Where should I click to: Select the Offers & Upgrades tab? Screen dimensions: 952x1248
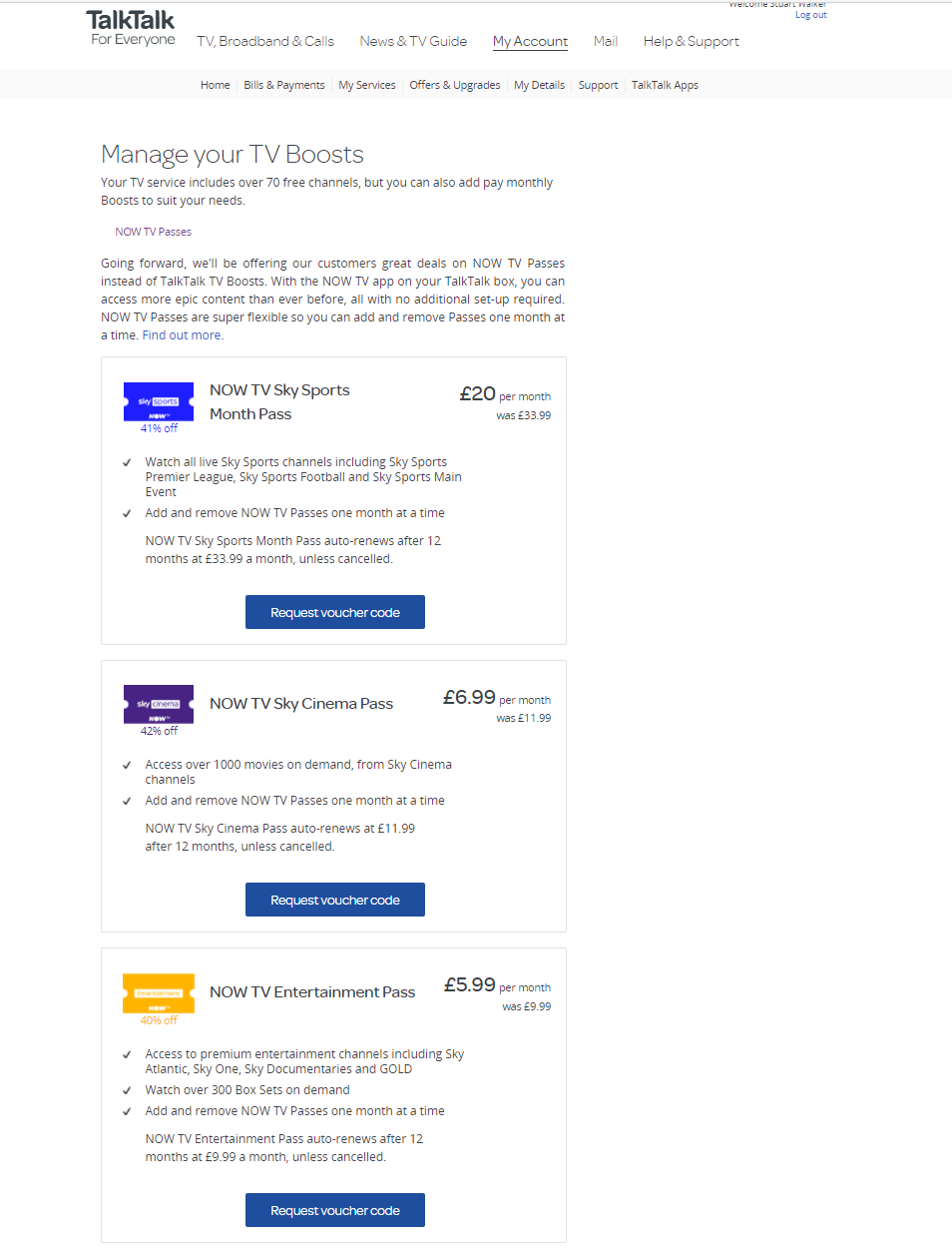coord(455,85)
